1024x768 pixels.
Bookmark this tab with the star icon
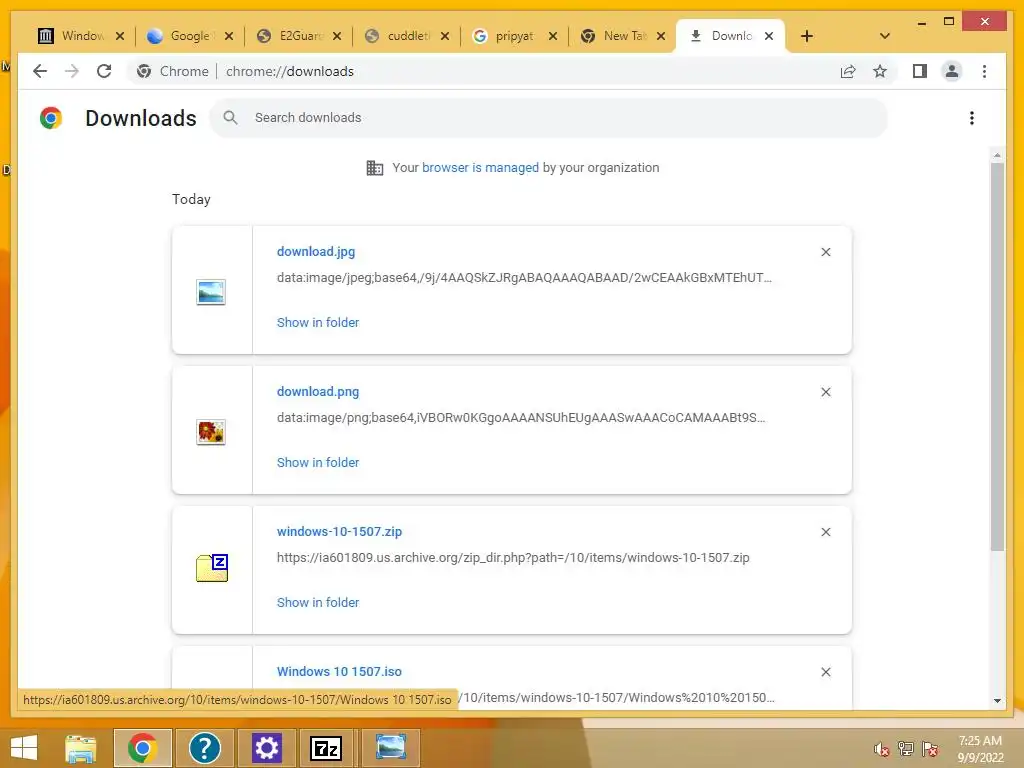[880, 71]
